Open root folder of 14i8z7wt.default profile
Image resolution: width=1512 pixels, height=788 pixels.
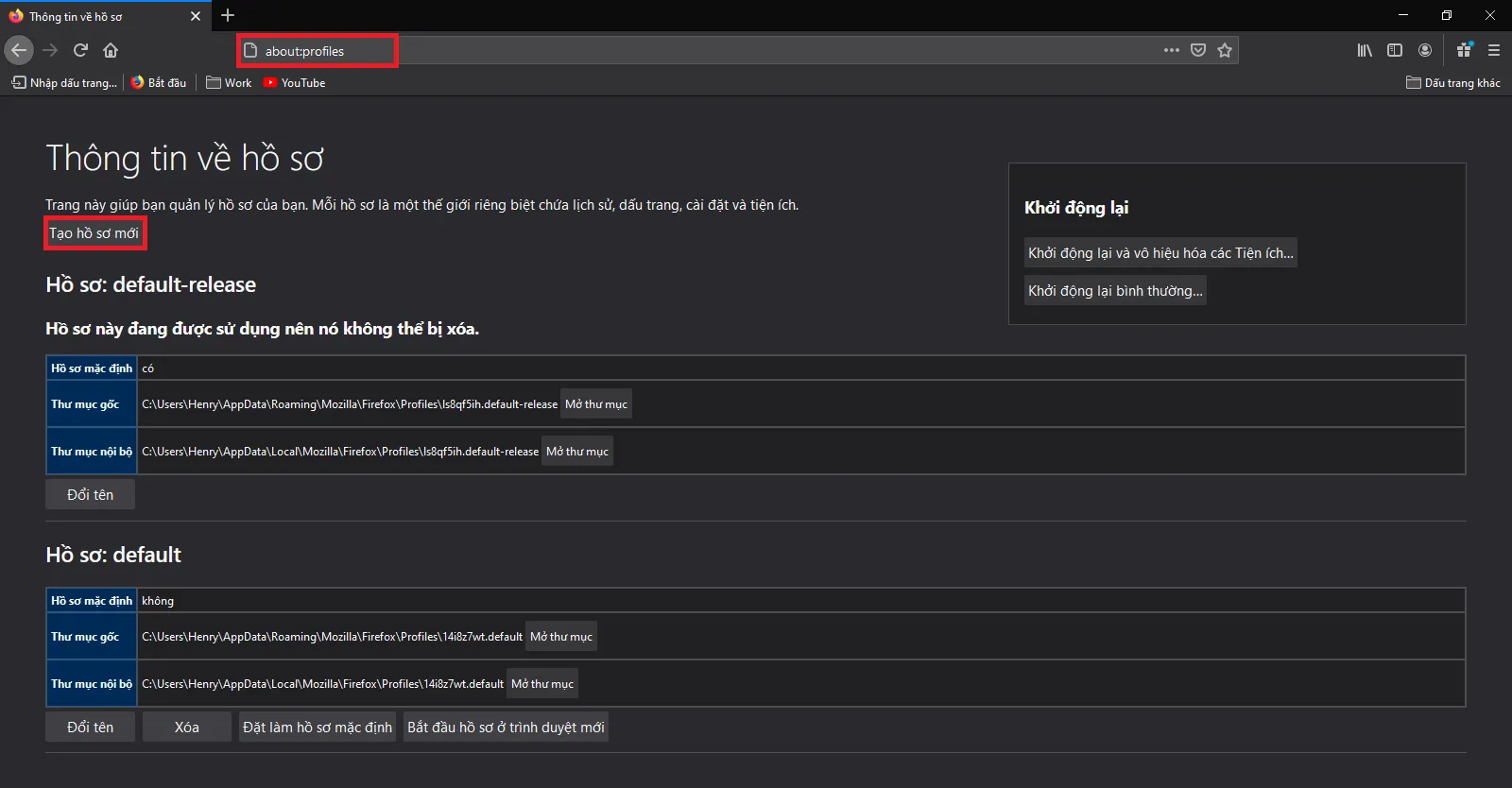[561, 637]
